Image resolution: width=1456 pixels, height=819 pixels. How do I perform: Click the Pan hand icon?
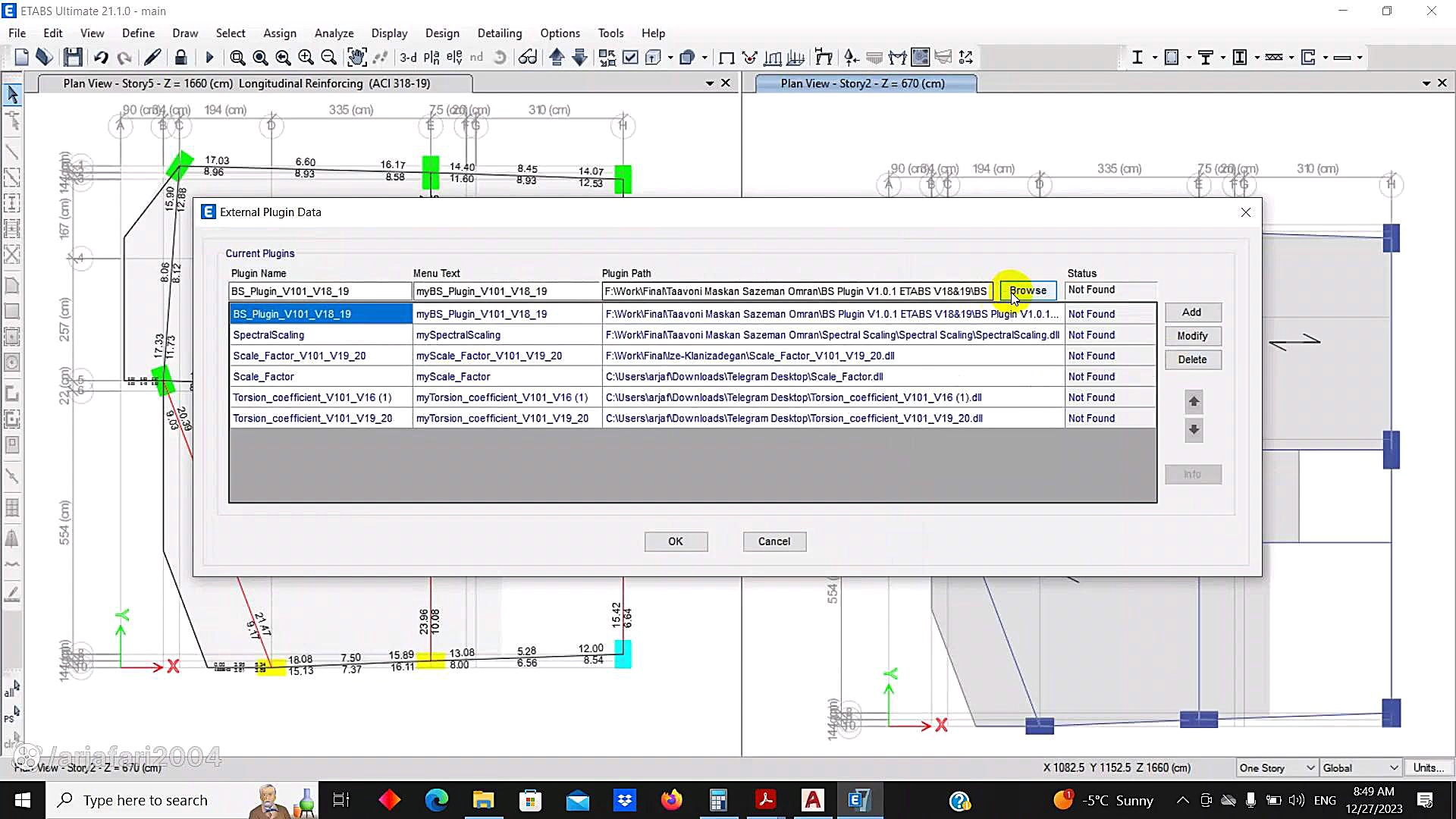[x=356, y=57]
